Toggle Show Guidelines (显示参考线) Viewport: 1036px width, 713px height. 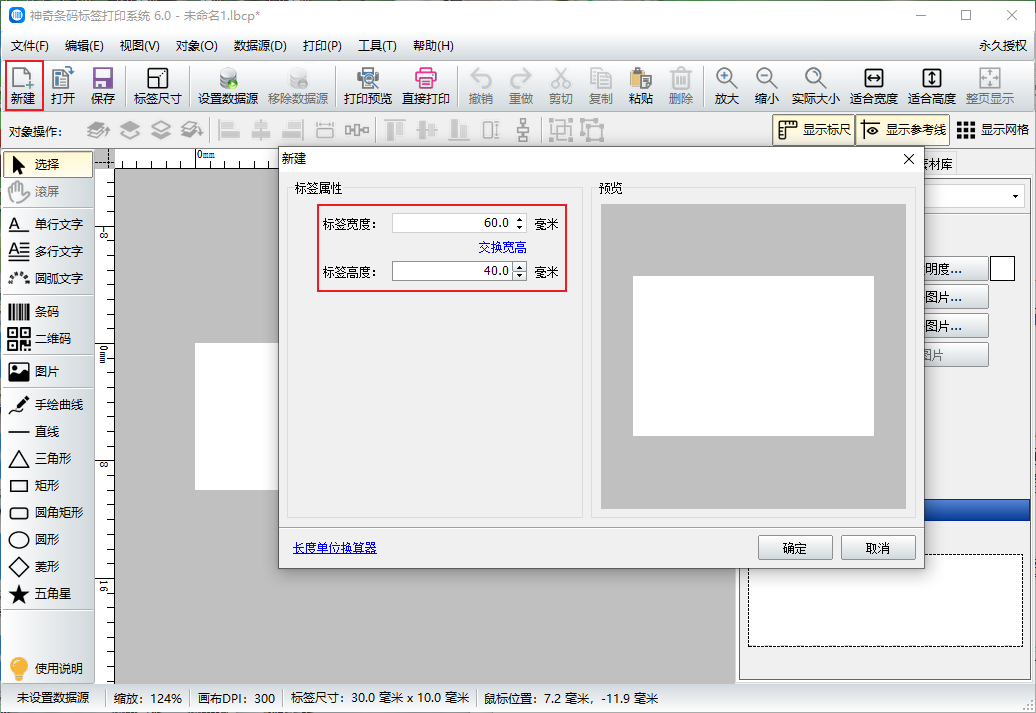pyautogui.click(x=903, y=130)
